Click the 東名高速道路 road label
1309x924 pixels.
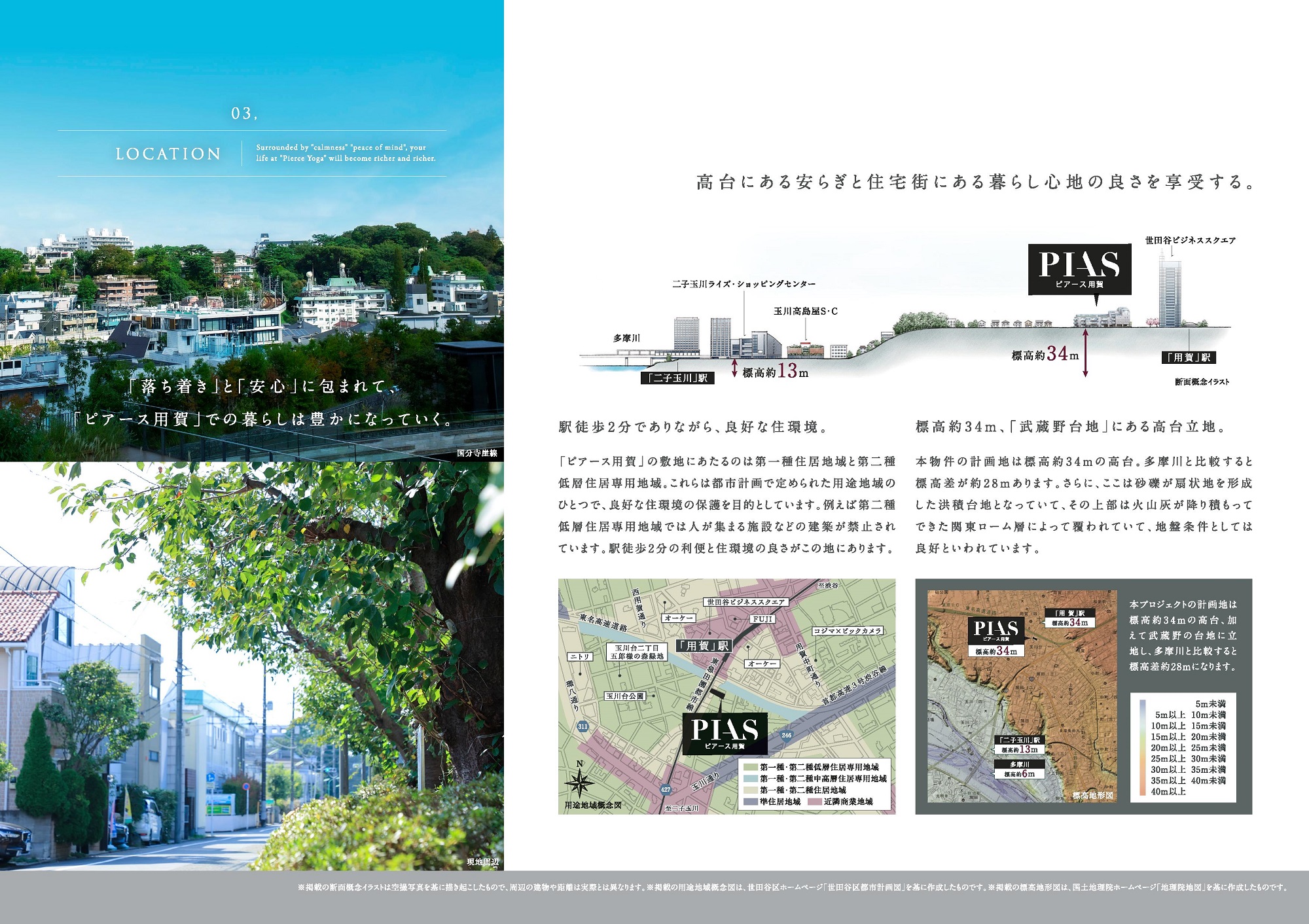603,622
